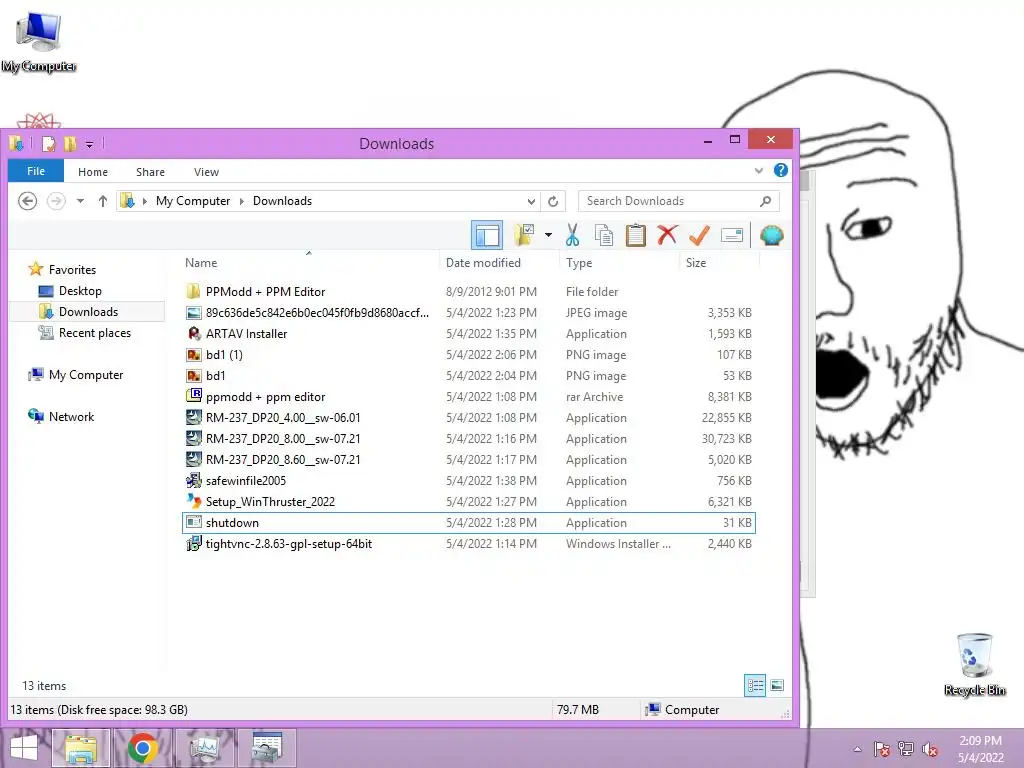The image size is (1024, 768).
Task: Sort by the Type column header
Action: coord(579,263)
